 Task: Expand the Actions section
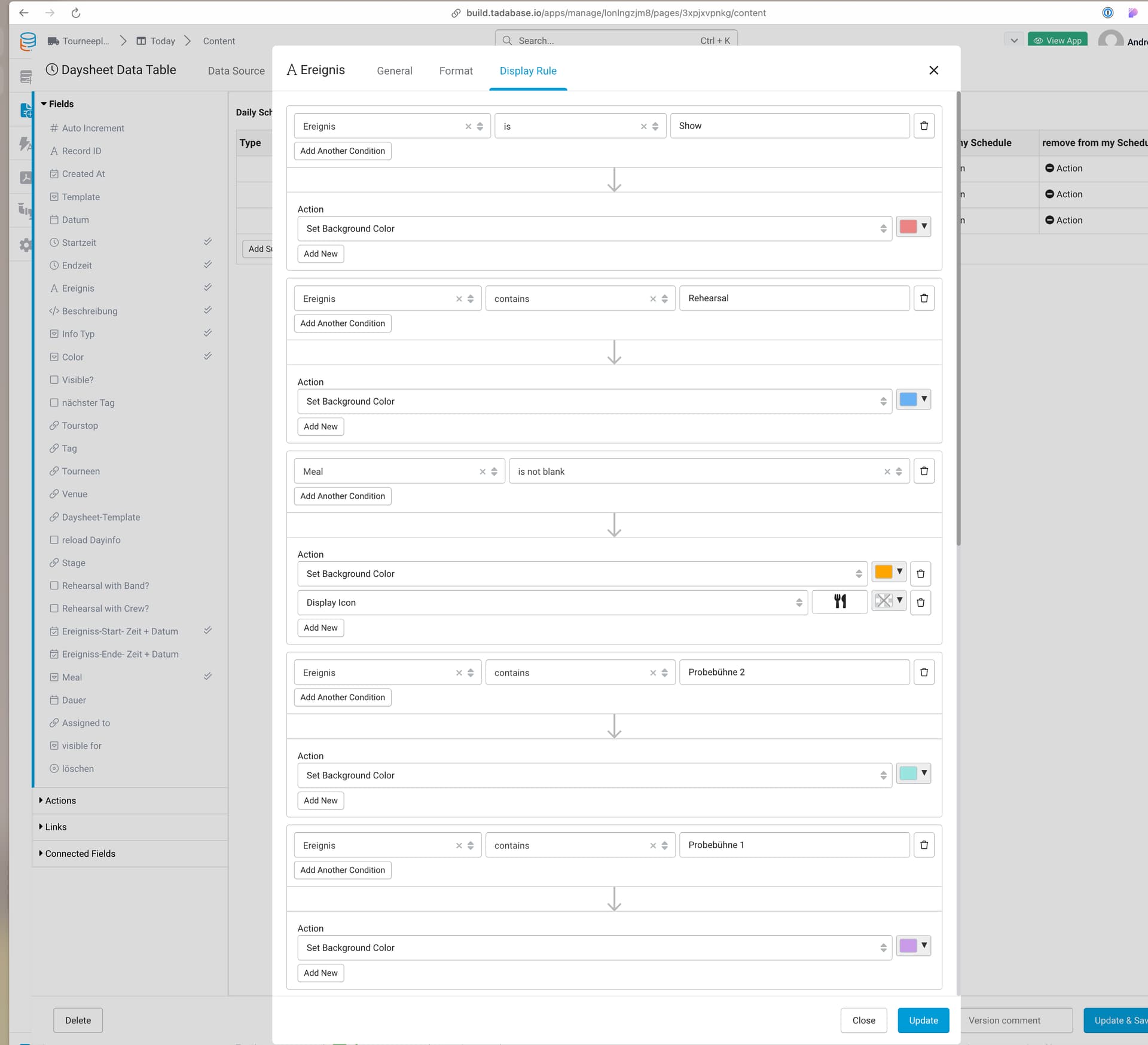(x=58, y=800)
